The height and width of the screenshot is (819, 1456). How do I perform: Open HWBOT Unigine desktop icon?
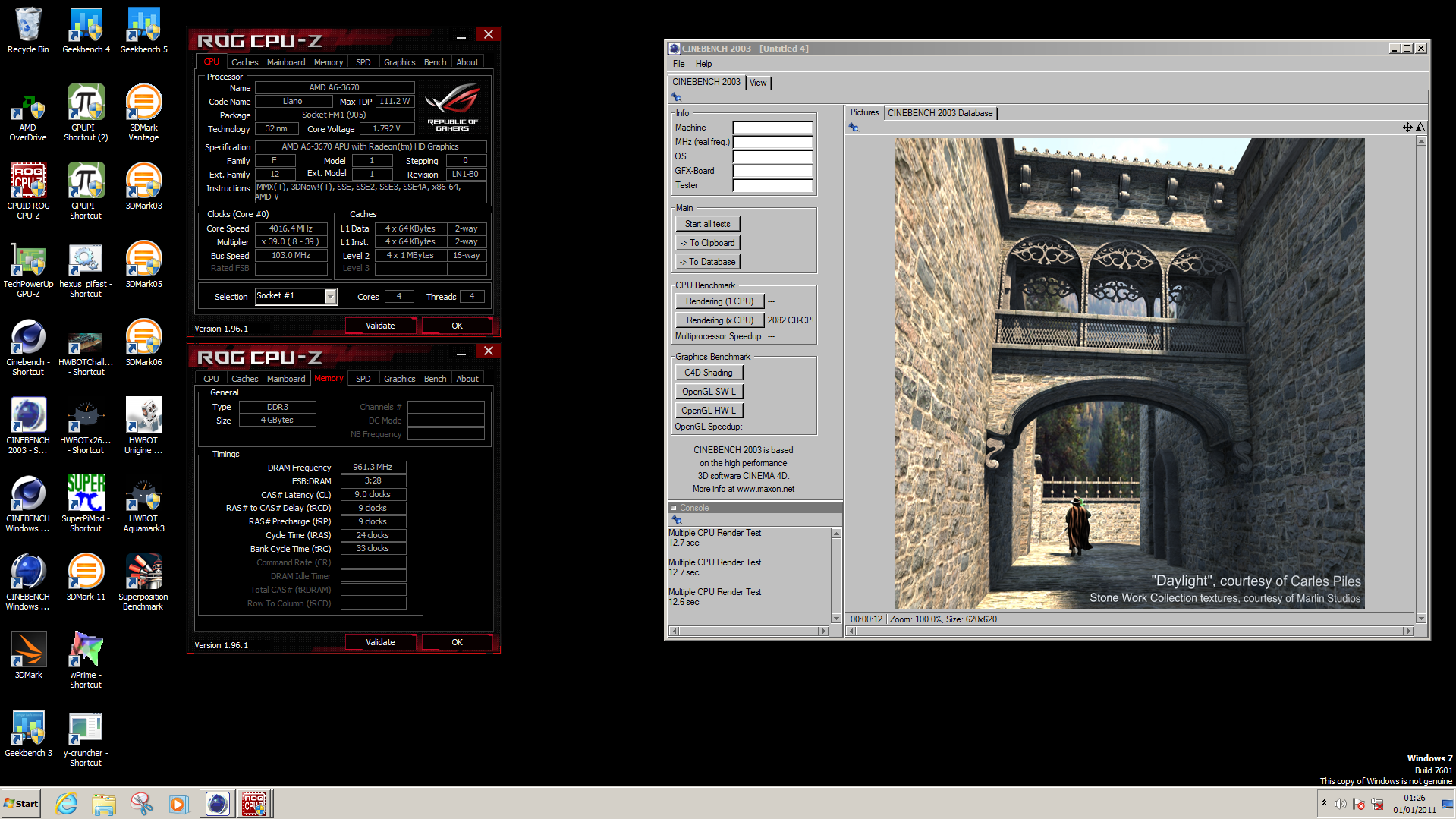point(143,427)
